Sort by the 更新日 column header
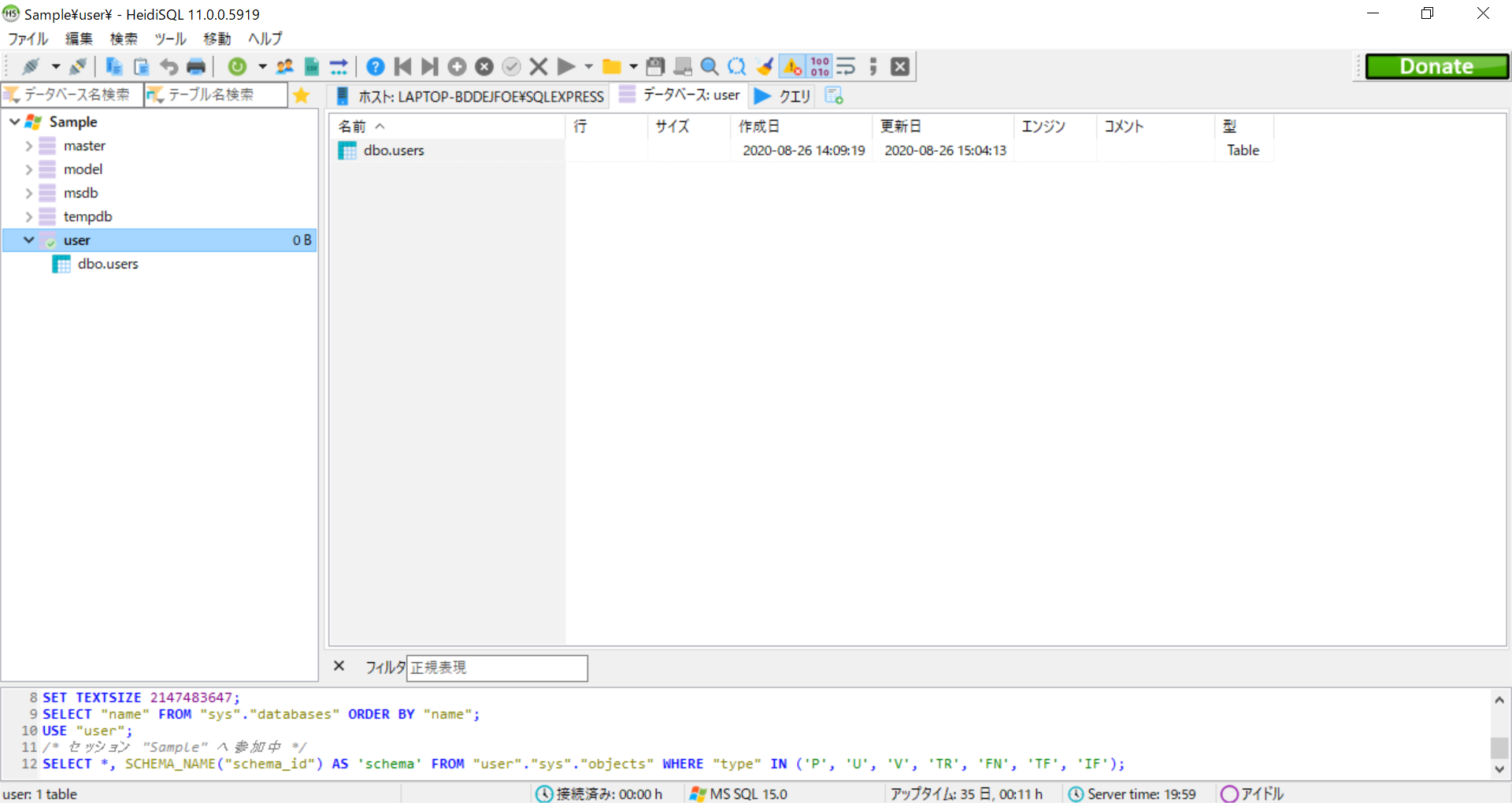The image size is (1512, 803). pyautogui.click(x=942, y=127)
